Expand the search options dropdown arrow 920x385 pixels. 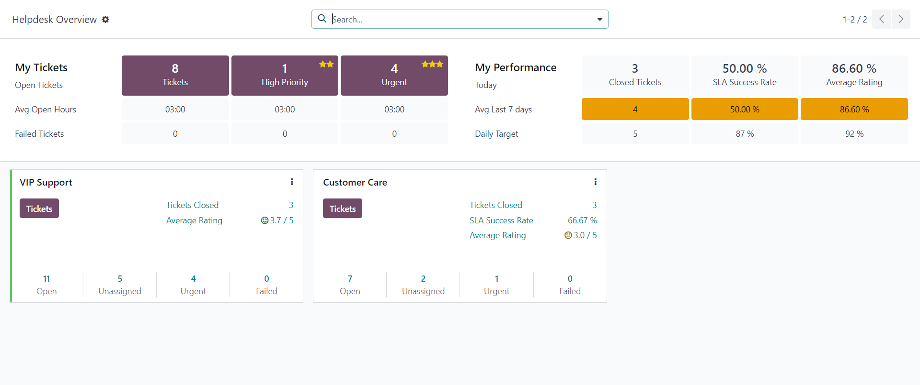600,19
